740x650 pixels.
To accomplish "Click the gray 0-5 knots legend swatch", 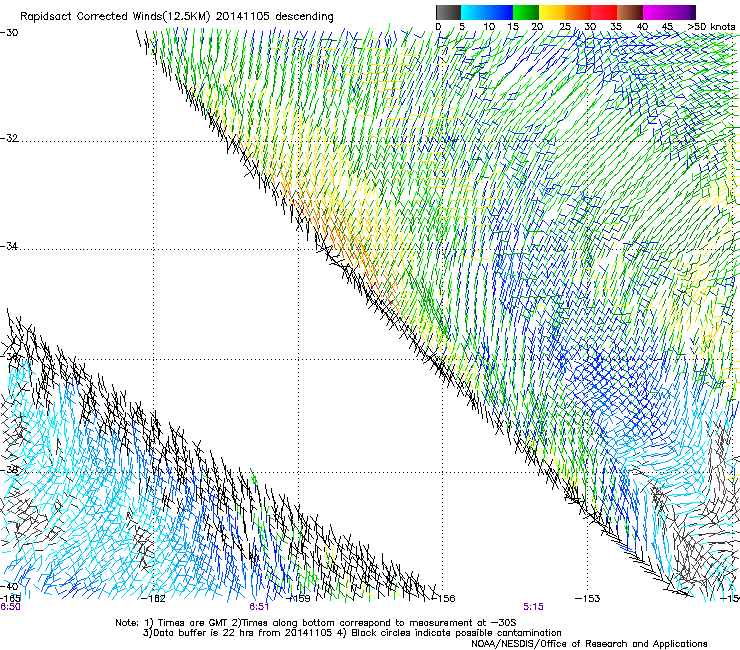I will pos(448,12).
